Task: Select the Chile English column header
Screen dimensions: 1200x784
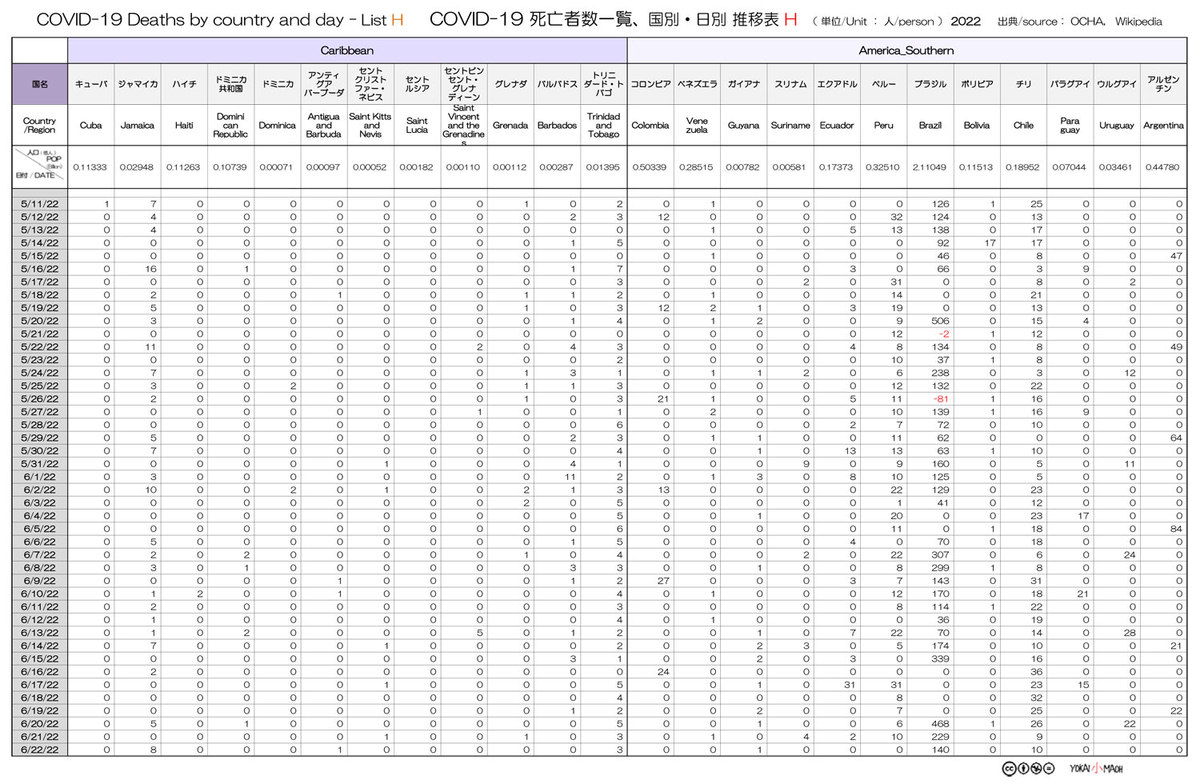Action: coord(1023,127)
